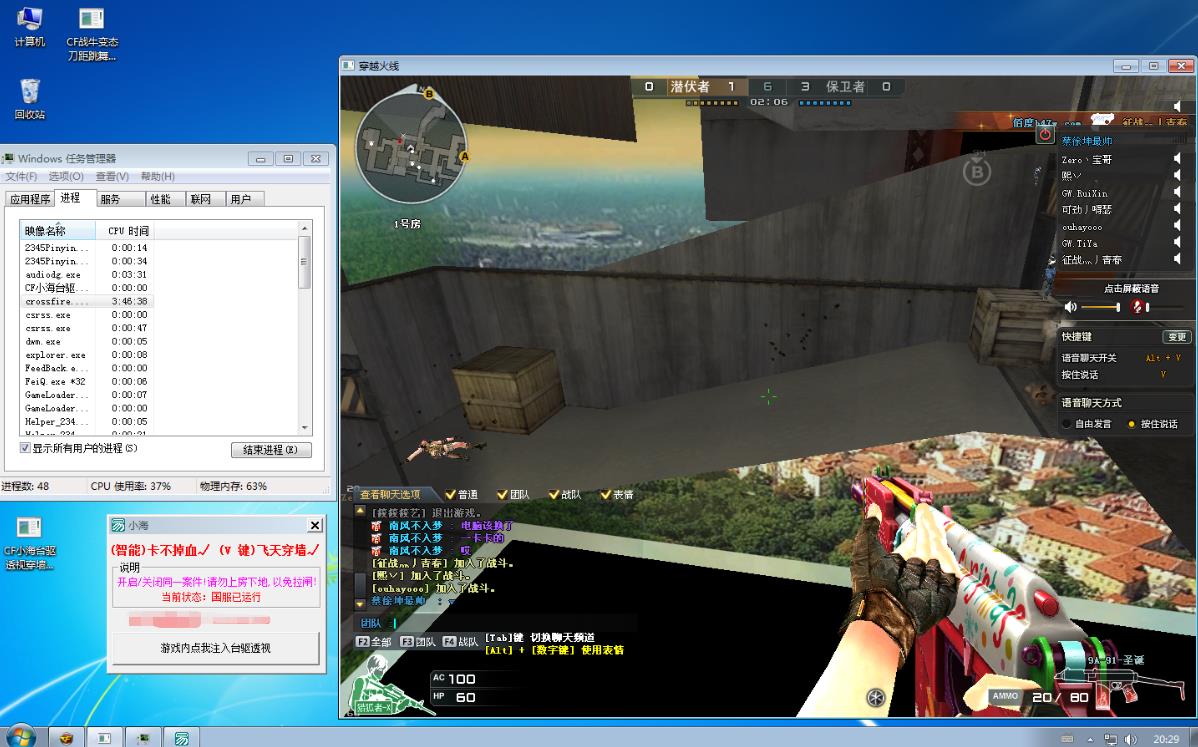The height and width of the screenshot is (747, 1198).
Task: Mute speaker icon beside GW.TiYa
Action: (x=1177, y=243)
